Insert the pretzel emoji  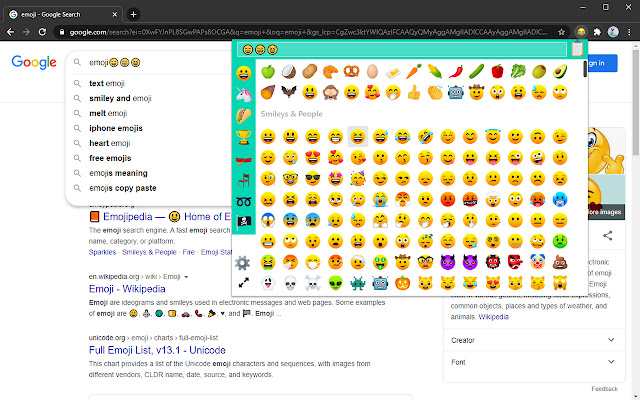click(x=351, y=72)
